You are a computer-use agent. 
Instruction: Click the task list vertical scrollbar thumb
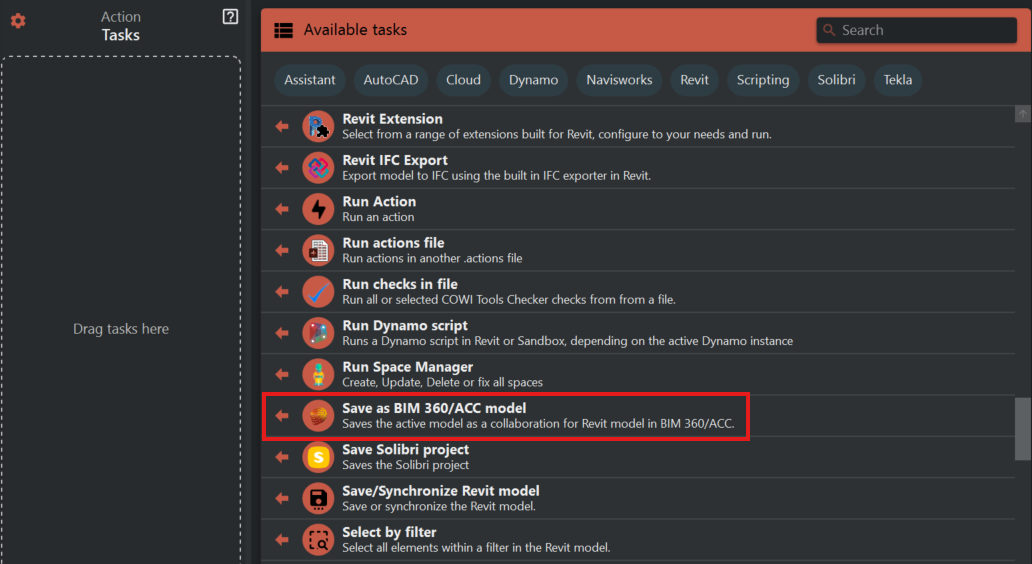pos(1022,428)
